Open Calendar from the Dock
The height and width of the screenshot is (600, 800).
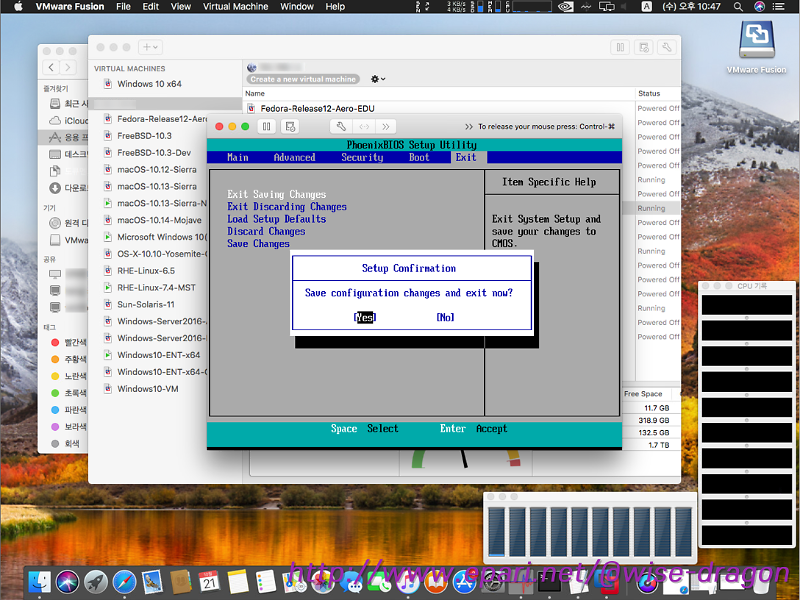point(209,582)
